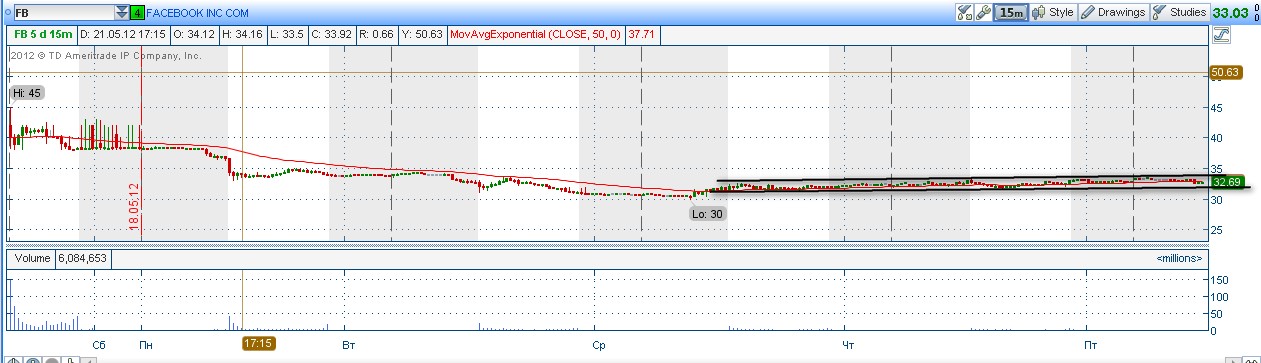Click the 33.03 last price at the top right
The image size is (1261, 363).
1230,13
